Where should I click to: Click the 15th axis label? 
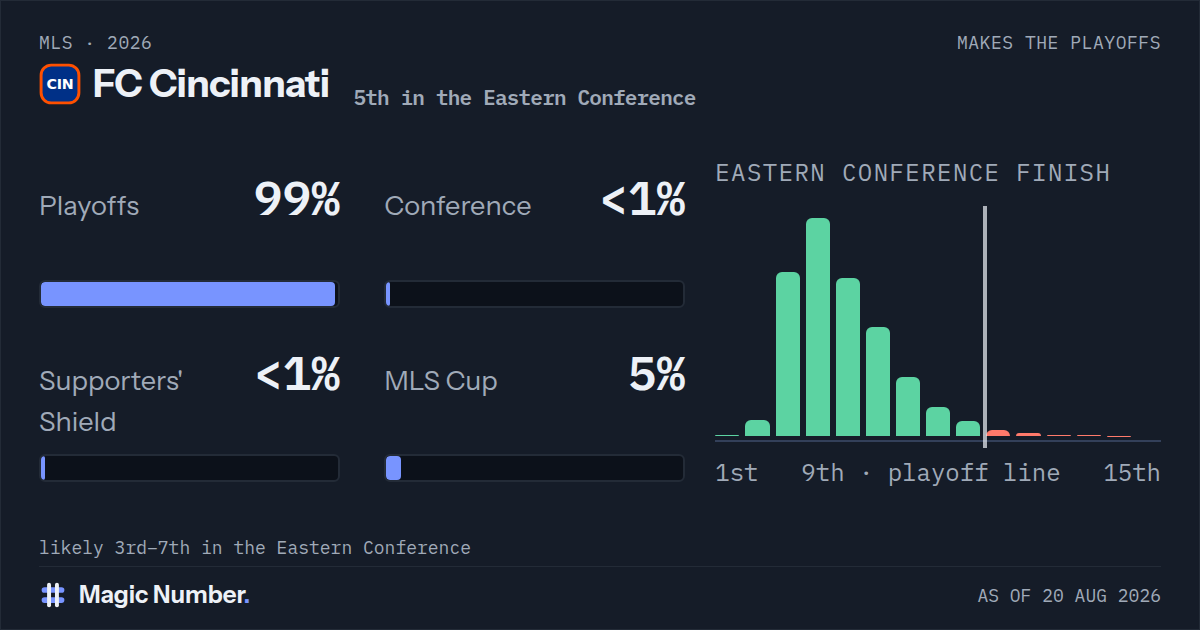(1132, 473)
